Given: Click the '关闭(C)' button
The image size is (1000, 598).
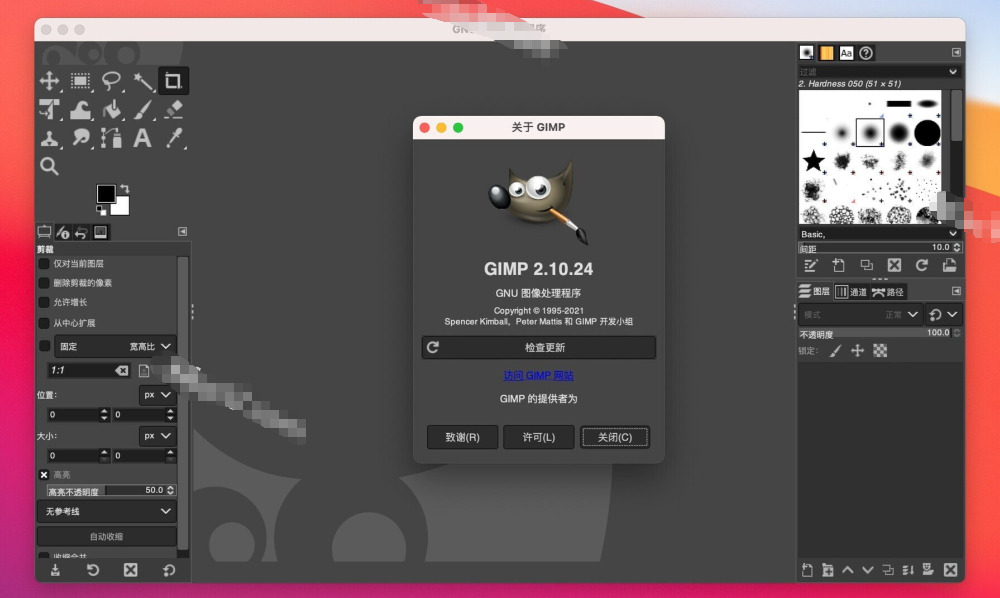Looking at the screenshot, I should point(615,437).
